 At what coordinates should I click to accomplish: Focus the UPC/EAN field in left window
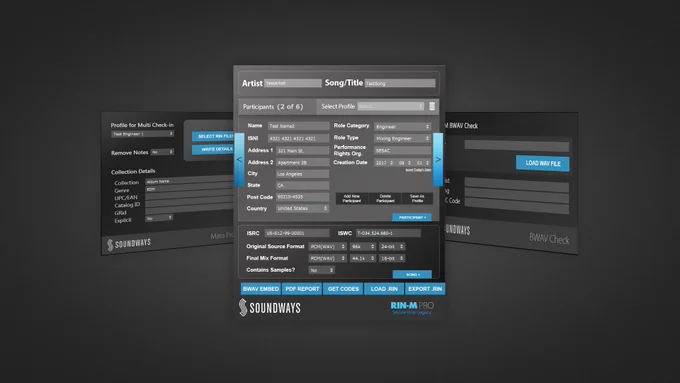click(x=189, y=196)
